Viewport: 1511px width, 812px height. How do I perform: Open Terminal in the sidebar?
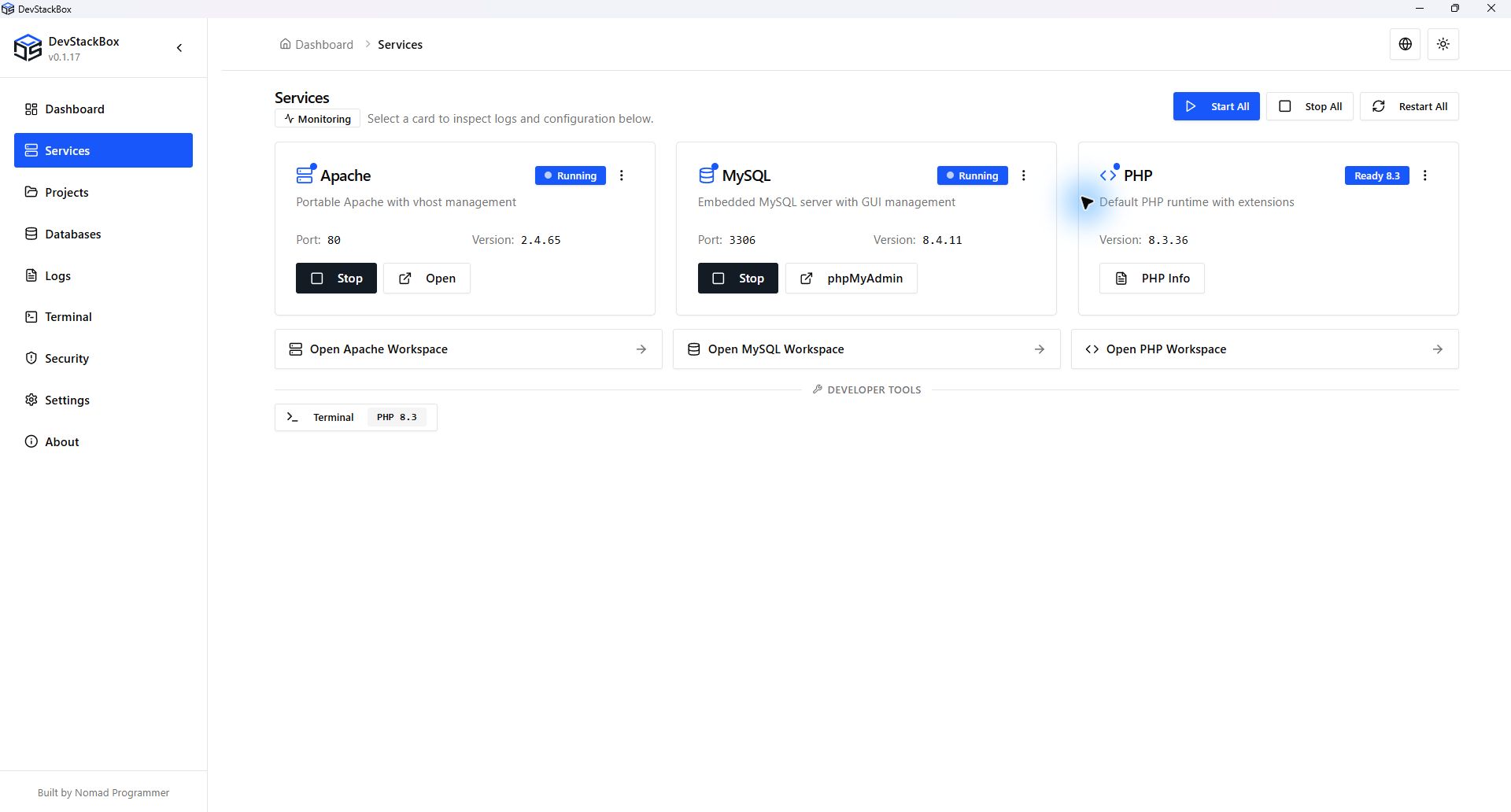click(103, 316)
